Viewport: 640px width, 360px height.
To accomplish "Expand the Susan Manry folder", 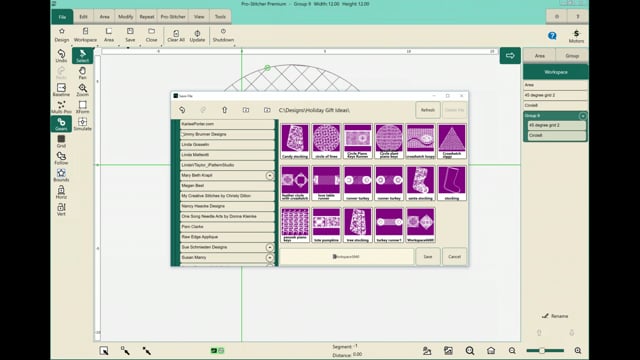I will [x=269, y=258].
